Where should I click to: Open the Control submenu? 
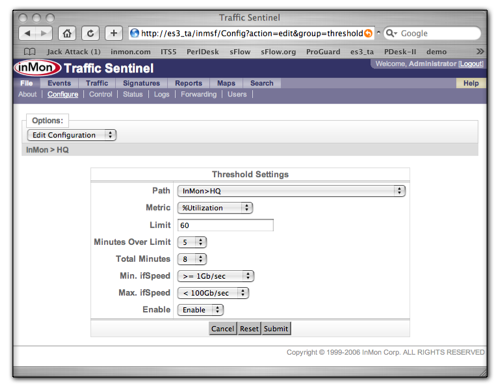coord(101,94)
